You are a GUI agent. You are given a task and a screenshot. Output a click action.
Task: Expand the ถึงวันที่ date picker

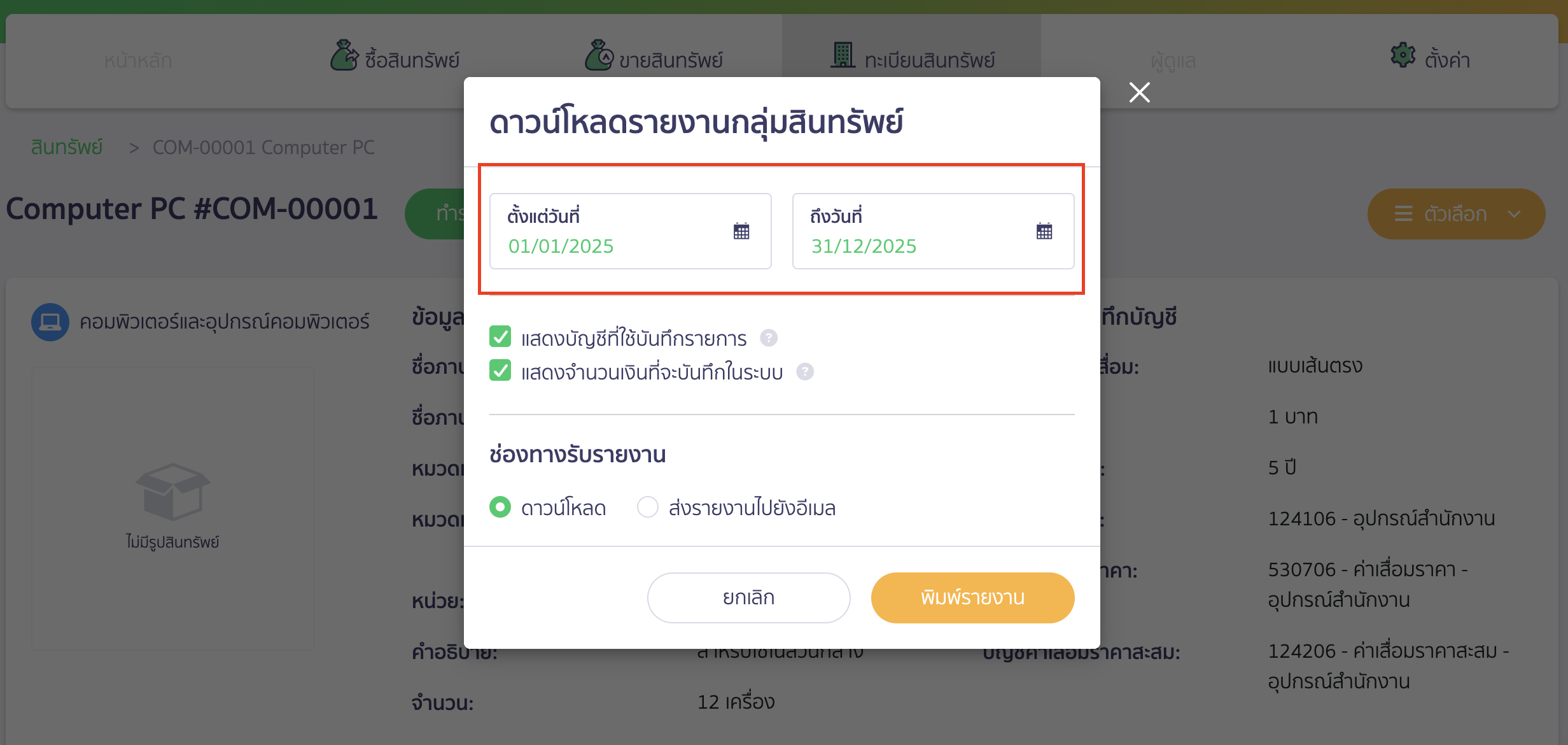(932, 231)
